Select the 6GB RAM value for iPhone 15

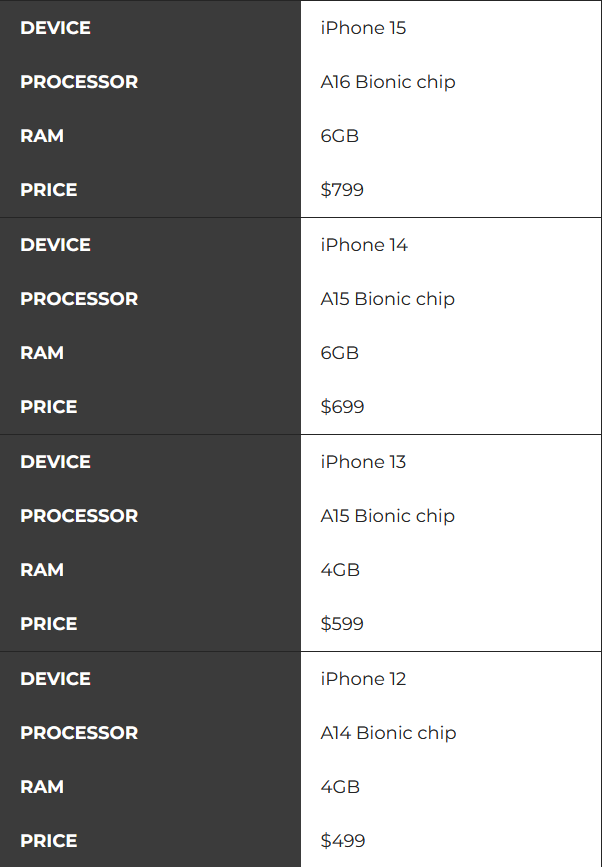(x=339, y=136)
